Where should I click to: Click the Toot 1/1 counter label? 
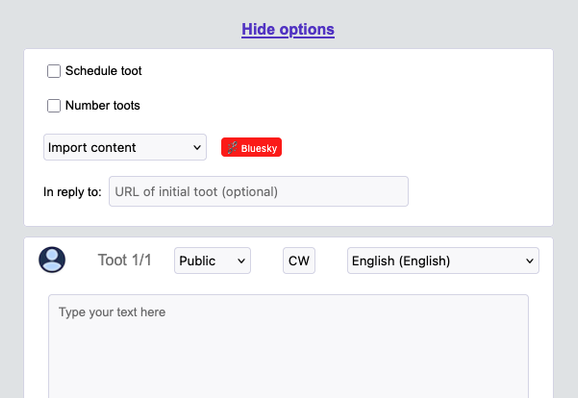(125, 260)
